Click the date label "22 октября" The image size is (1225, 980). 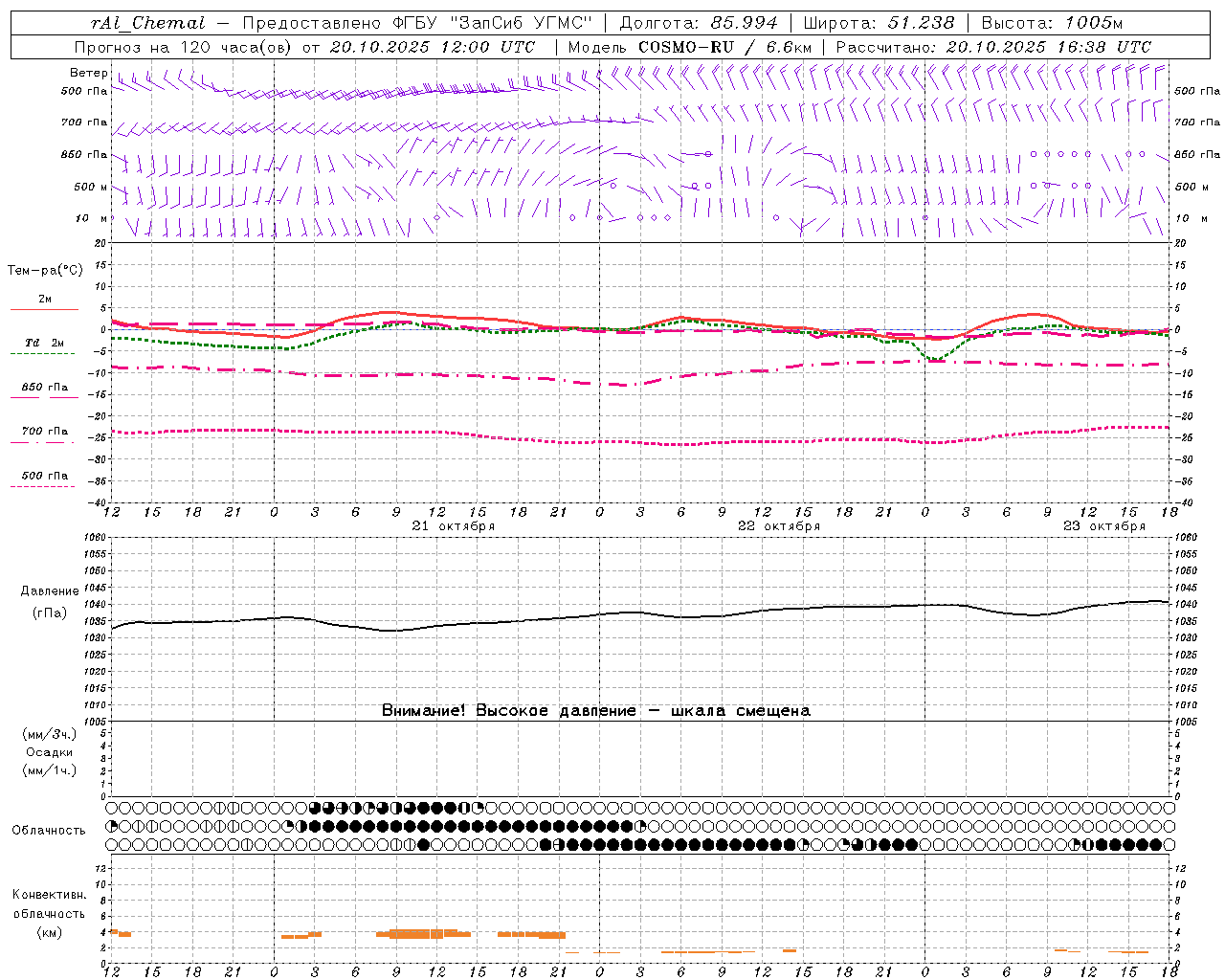(779, 526)
